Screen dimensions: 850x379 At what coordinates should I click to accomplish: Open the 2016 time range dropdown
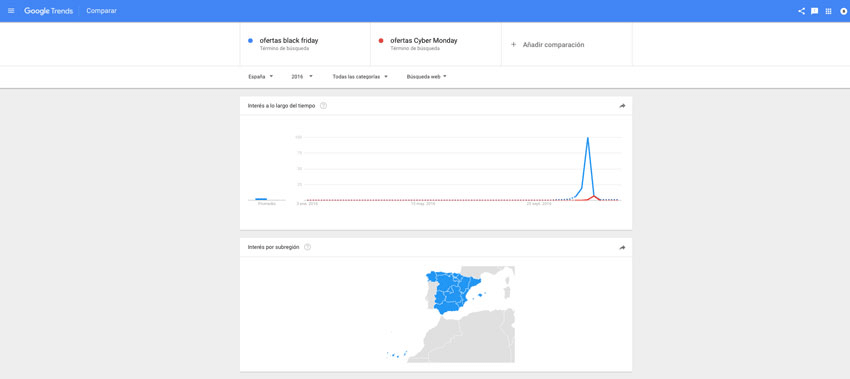pos(302,76)
